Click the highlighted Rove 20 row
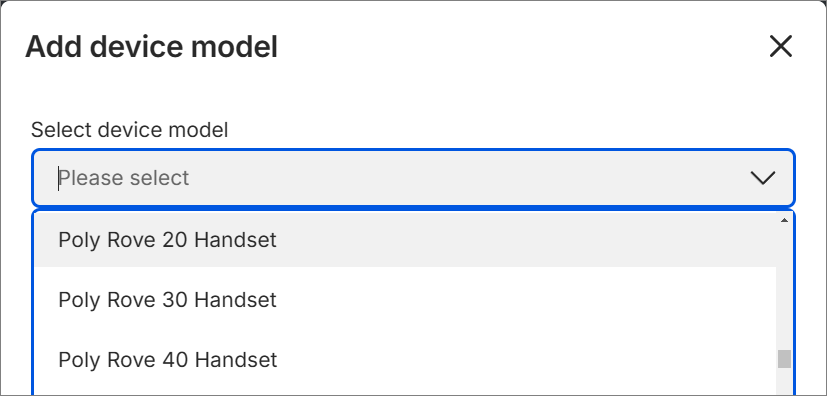 406,240
